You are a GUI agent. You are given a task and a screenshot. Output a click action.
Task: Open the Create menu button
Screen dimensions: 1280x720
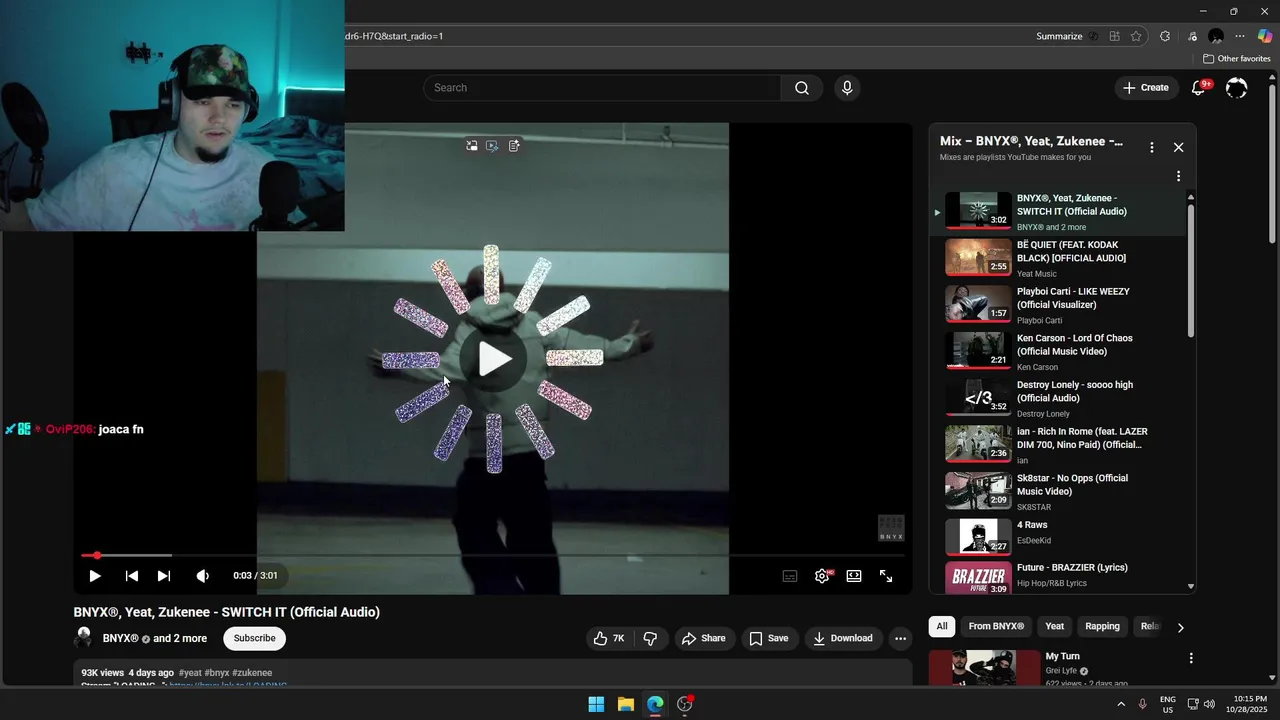1145,88
